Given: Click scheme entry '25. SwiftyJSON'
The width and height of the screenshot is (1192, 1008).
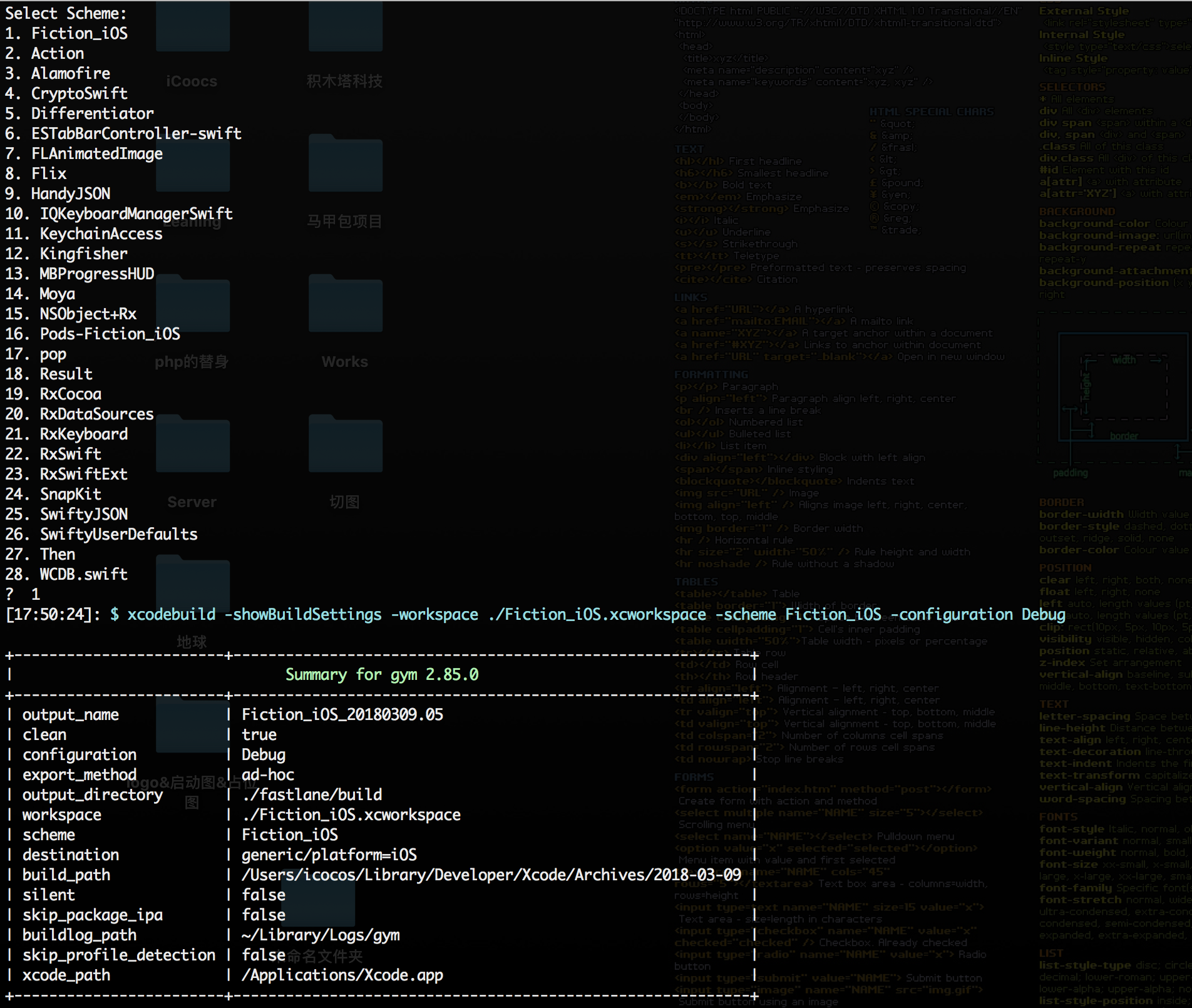Looking at the screenshot, I should tap(66, 514).
